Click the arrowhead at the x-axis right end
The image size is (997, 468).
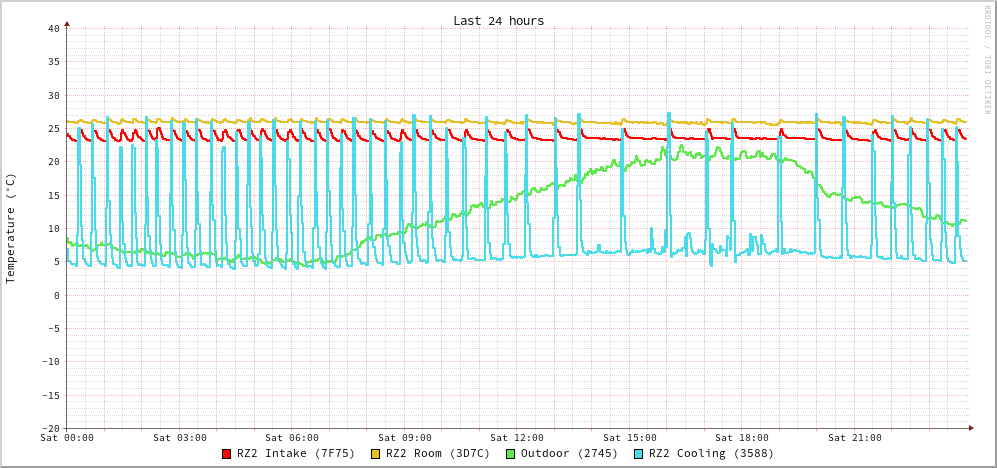pos(970,428)
